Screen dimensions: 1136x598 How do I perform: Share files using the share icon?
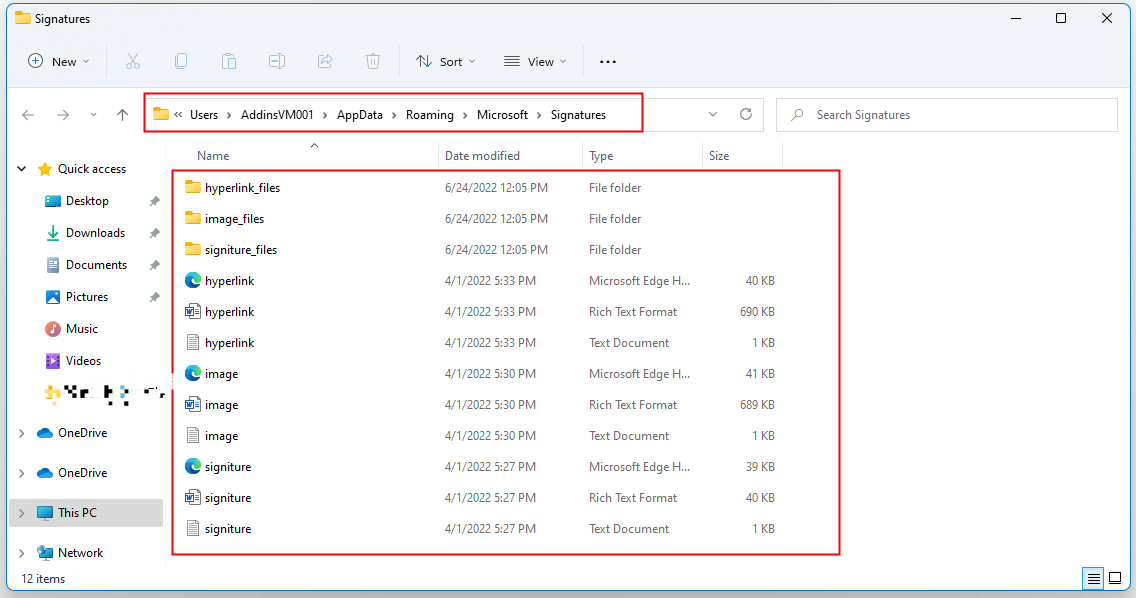click(325, 61)
